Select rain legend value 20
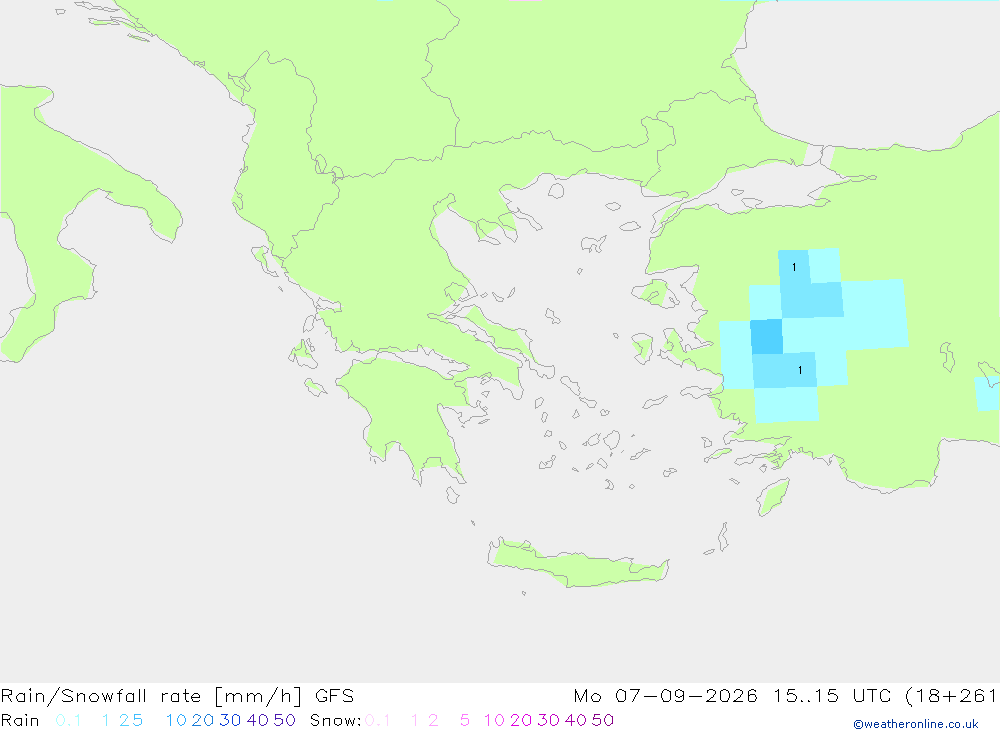This screenshot has height=733, width=1000. tap(202, 720)
